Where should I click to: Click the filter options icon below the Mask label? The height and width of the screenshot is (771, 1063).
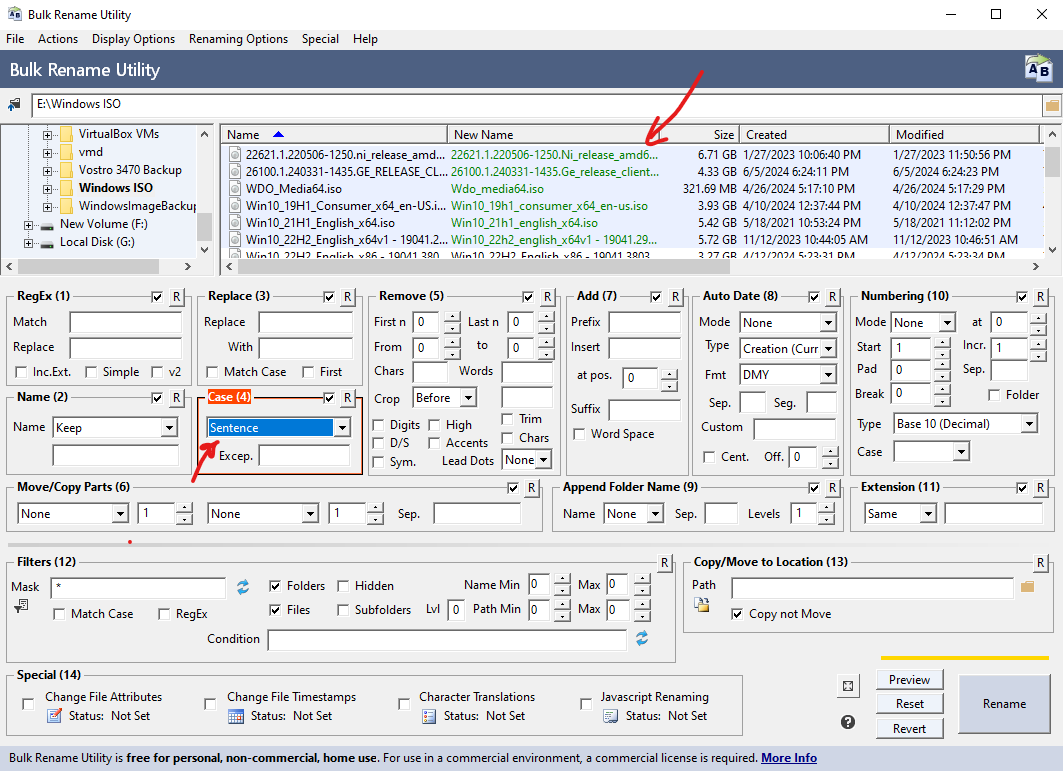click(21, 606)
